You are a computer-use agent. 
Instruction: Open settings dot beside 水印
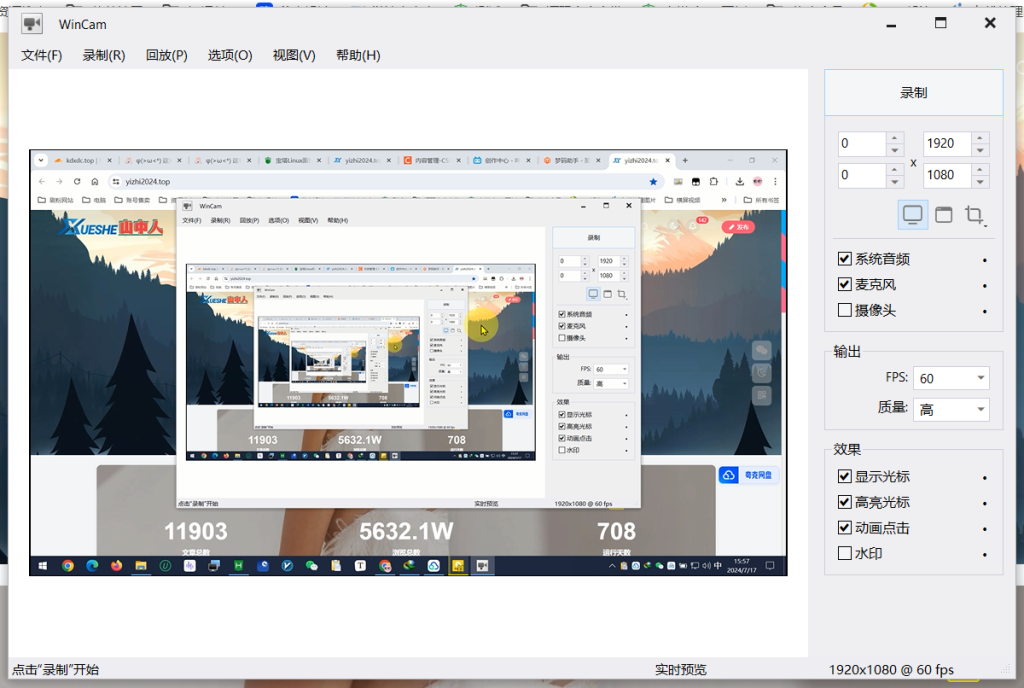pos(985,554)
